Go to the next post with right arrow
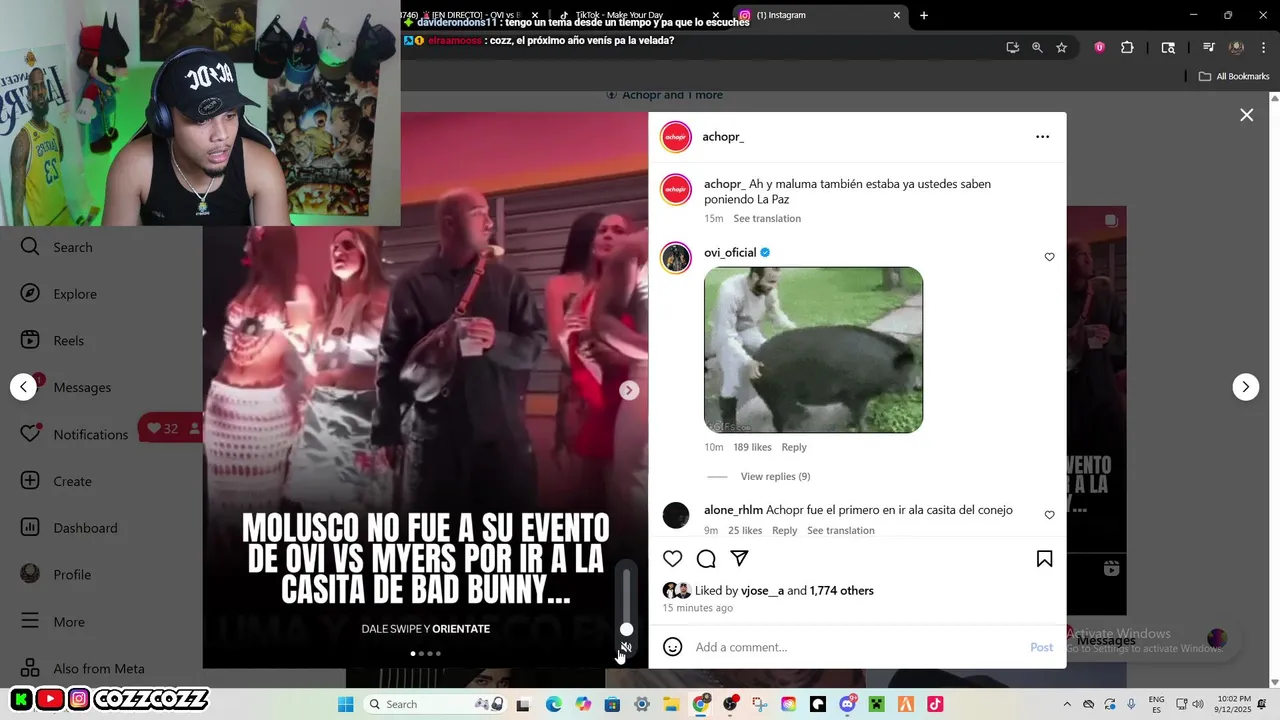1280x720 pixels. pyautogui.click(x=1246, y=387)
